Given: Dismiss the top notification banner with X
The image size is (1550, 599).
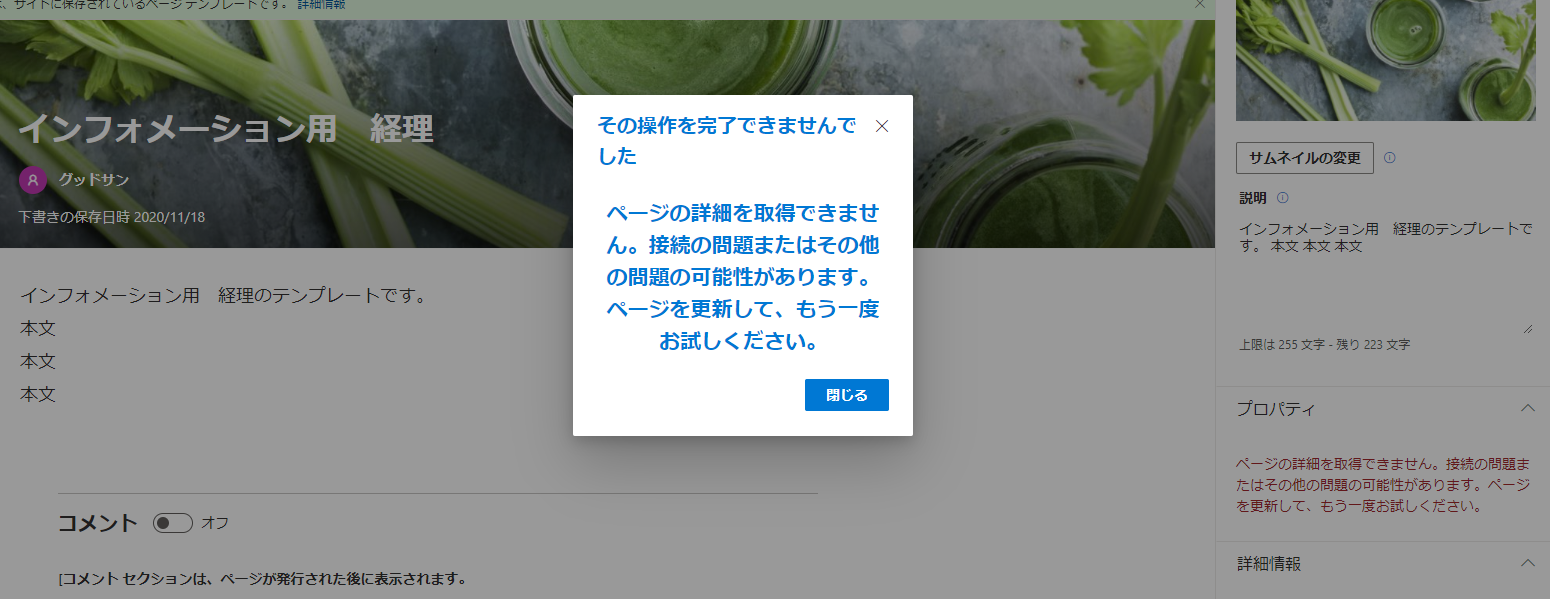Looking at the screenshot, I should point(1200,5).
